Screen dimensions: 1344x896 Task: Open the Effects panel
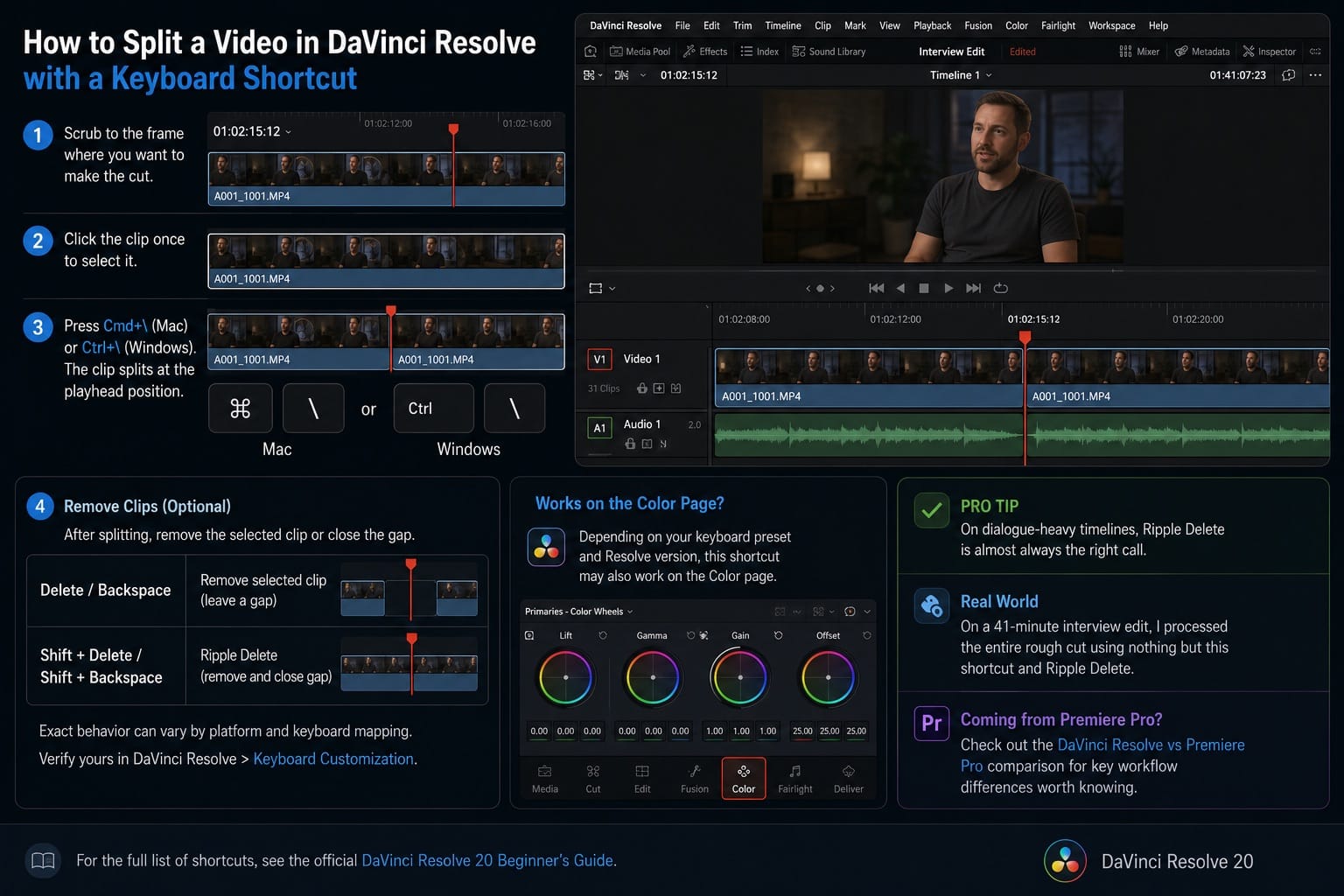coord(705,52)
